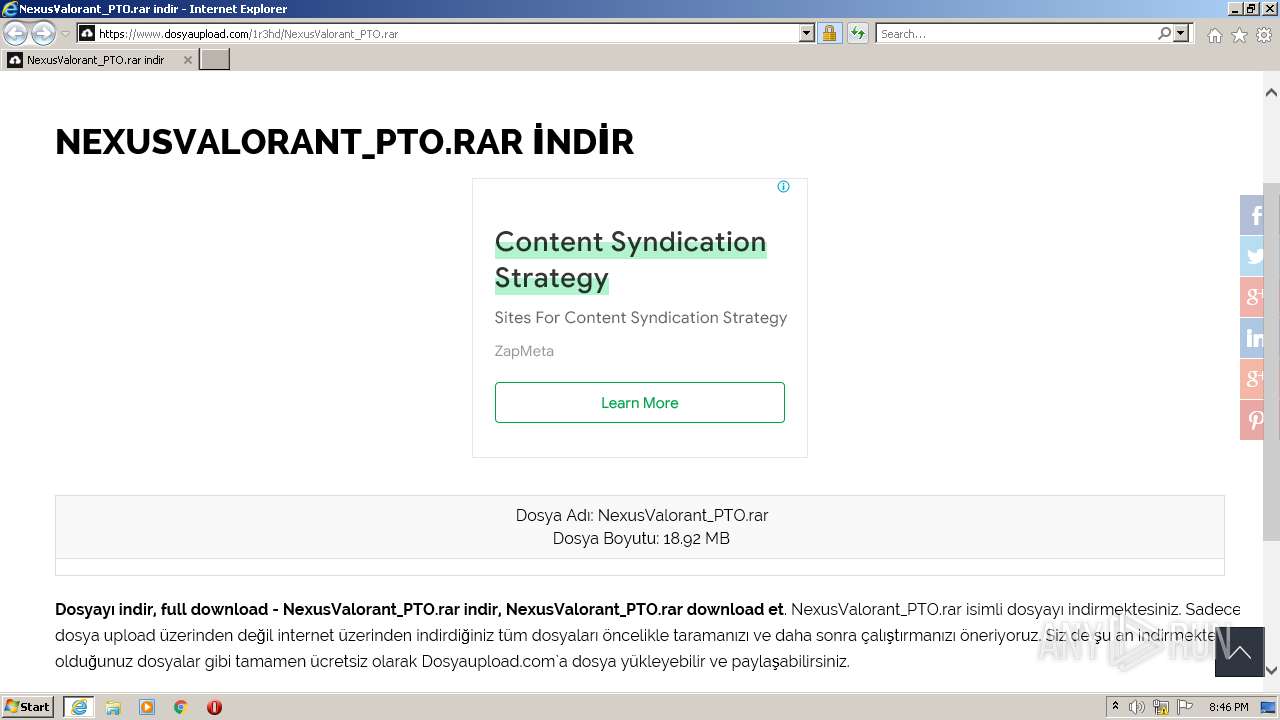Open a new blank tab
Screen dimensions: 1280x720
(215, 60)
